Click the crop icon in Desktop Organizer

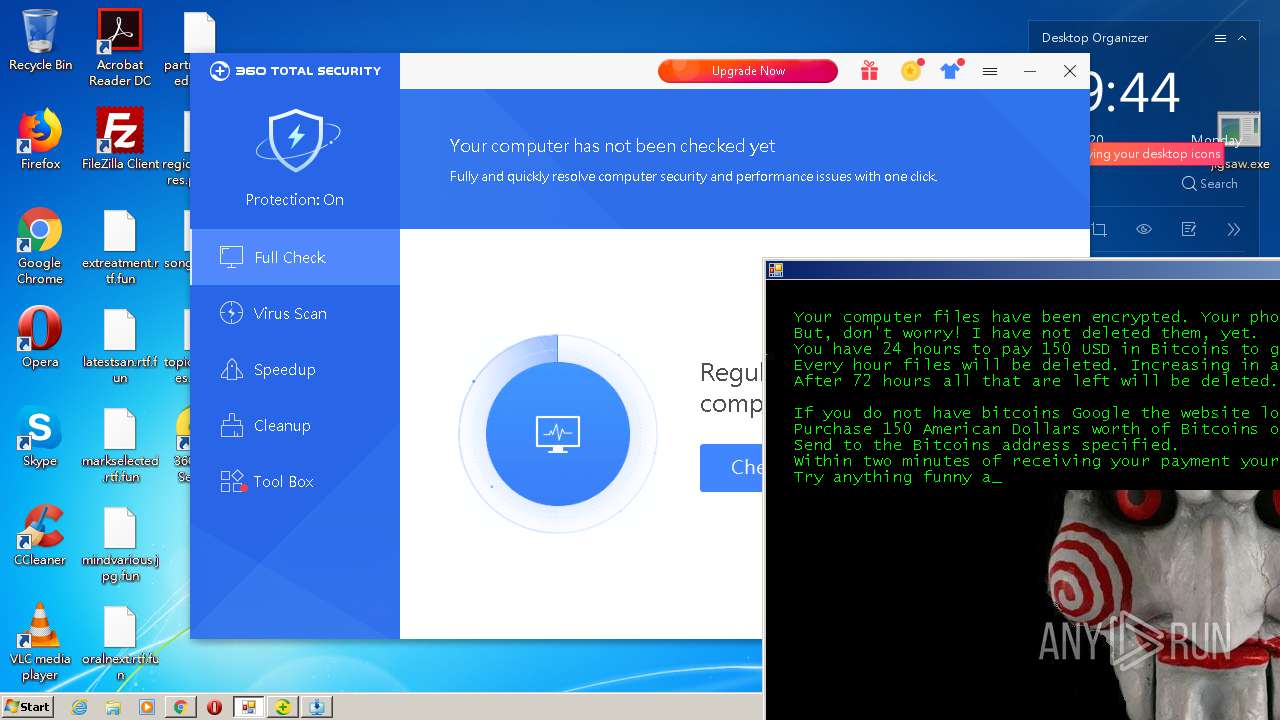coord(1099,229)
